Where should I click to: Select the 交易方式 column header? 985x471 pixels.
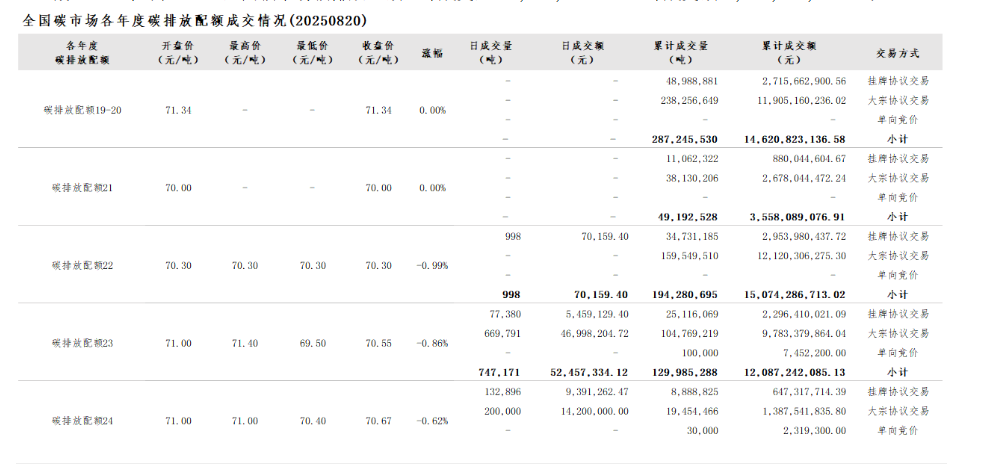click(x=896, y=53)
